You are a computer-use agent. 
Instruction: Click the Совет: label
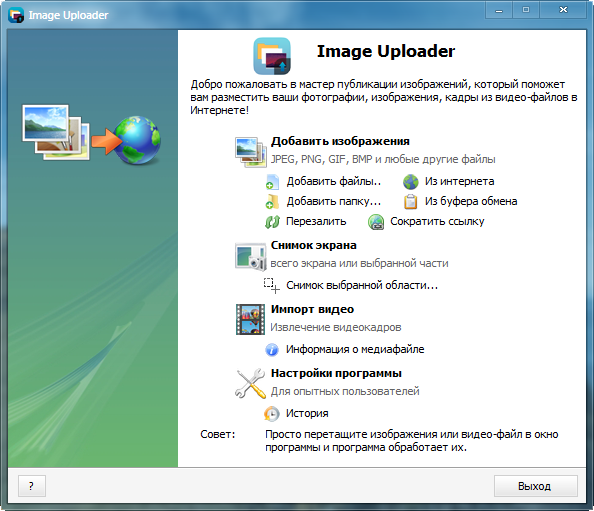[217, 434]
